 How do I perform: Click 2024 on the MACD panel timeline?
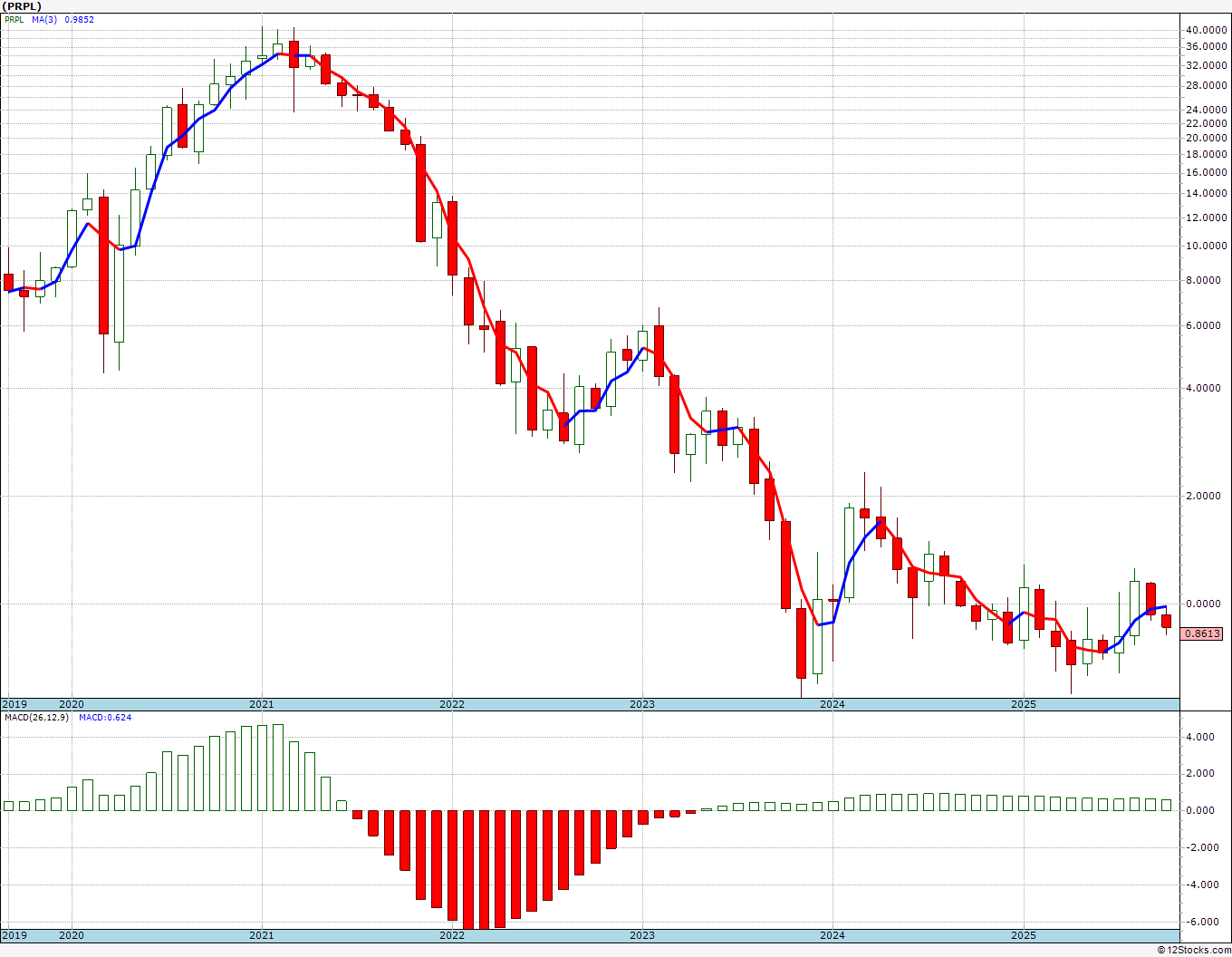click(832, 935)
